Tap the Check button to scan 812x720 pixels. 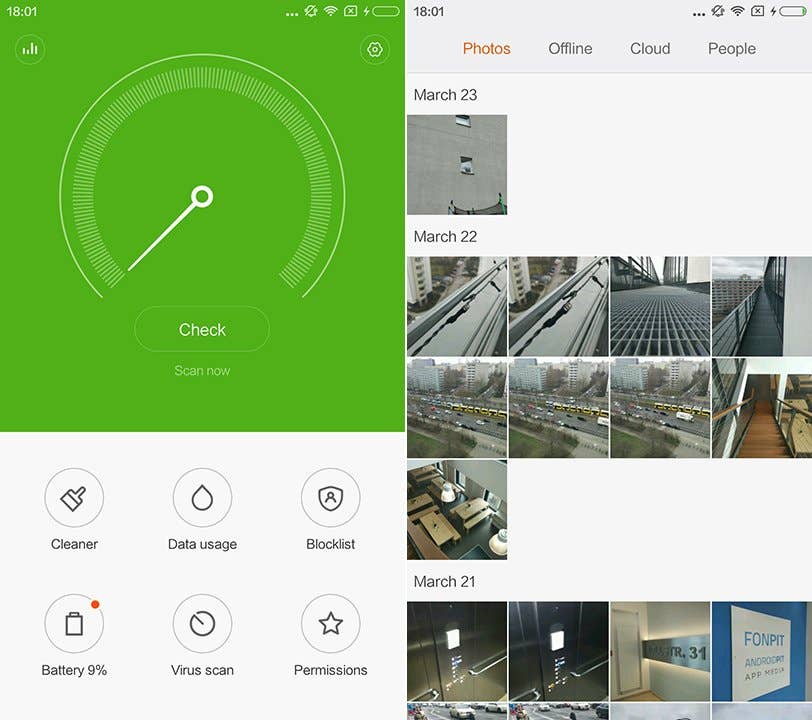pos(202,329)
